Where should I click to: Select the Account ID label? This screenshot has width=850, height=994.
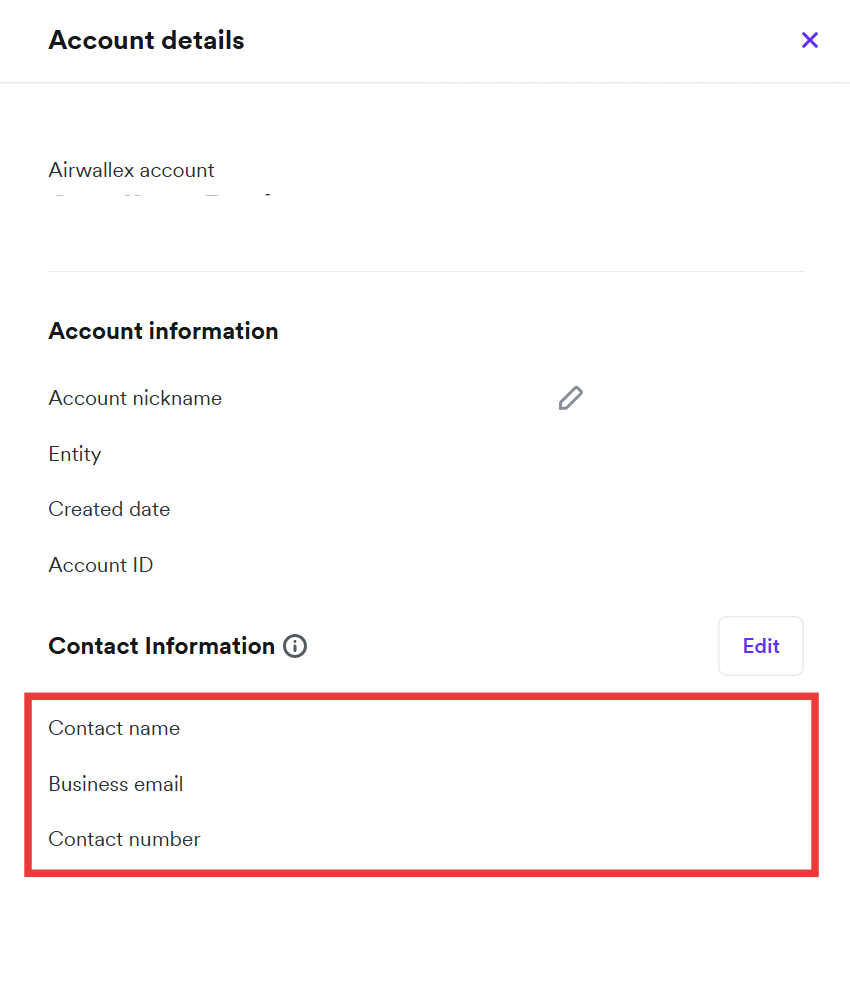(x=101, y=565)
